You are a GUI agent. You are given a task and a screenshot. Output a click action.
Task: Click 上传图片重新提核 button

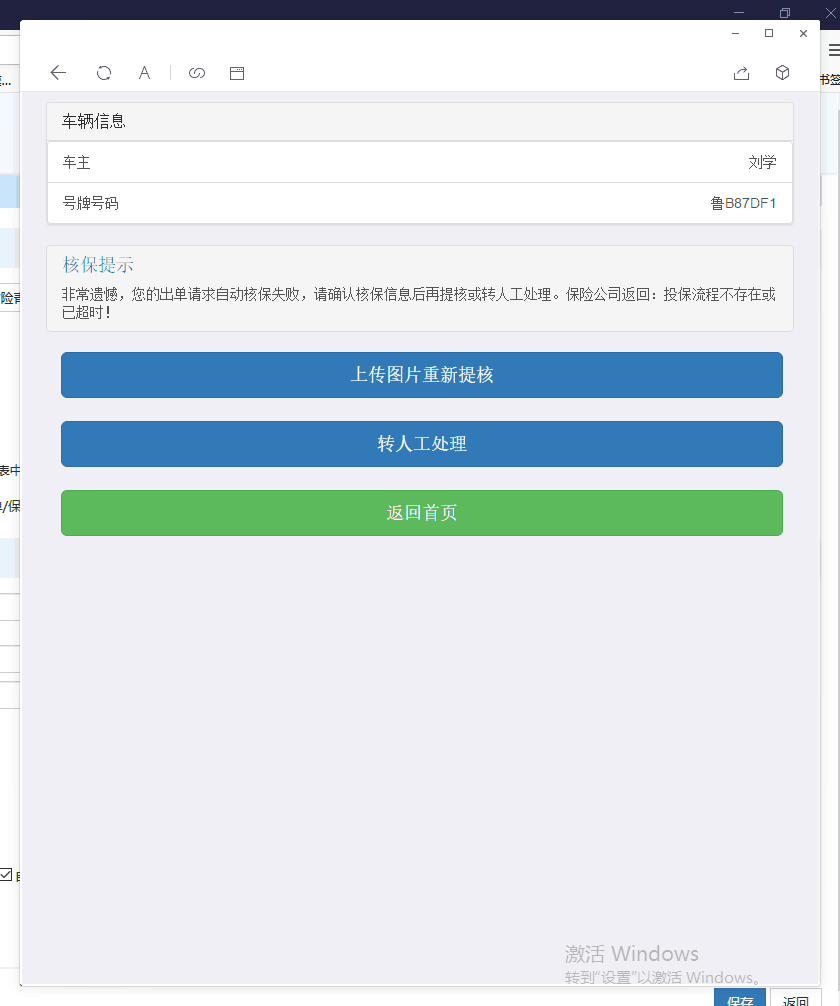[422, 375]
